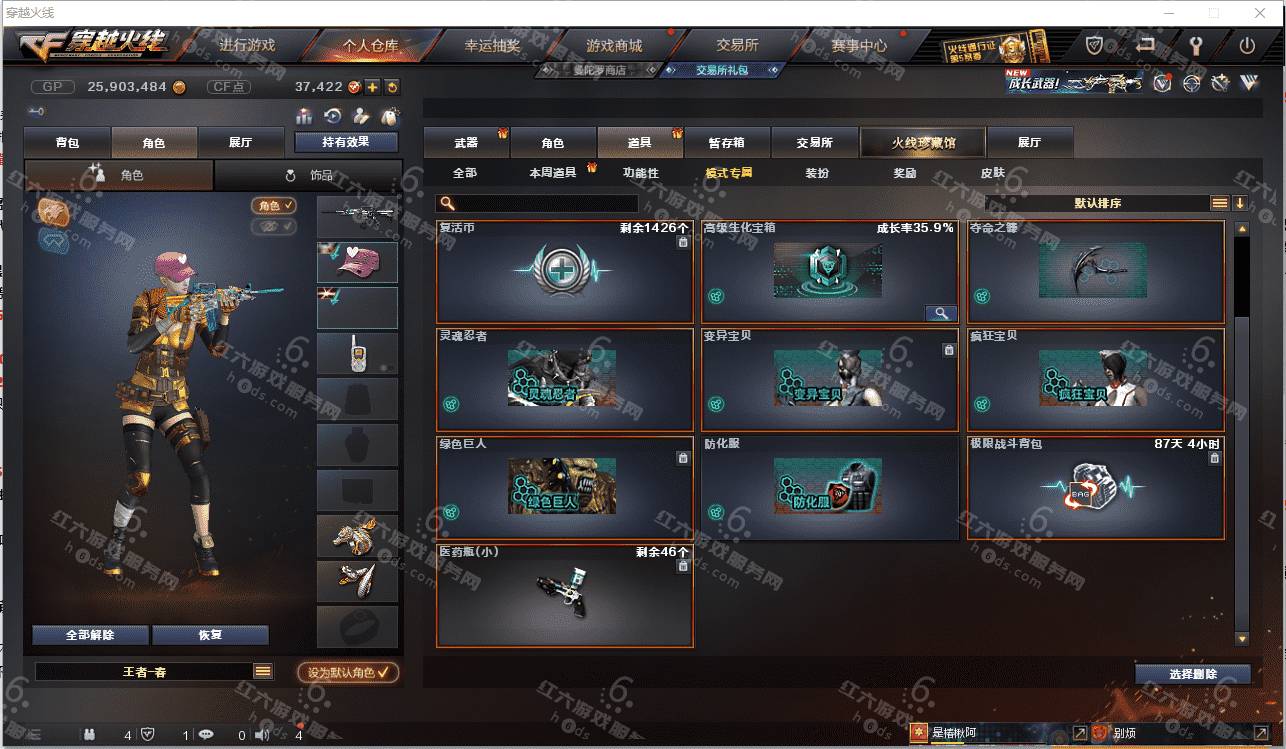Open settings via the wrench icon
This screenshot has width=1286, height=749.
pyautogui.click(x=1195, y=46)
